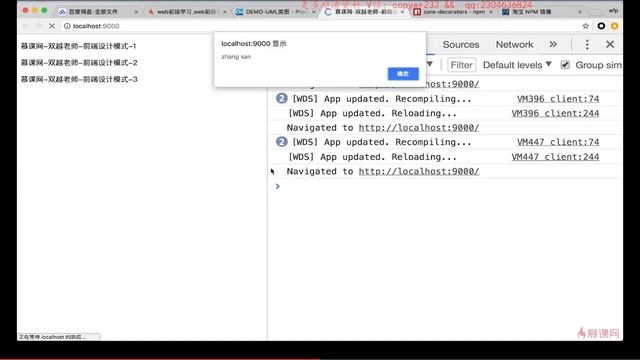Close the DevTools panel
640x360 pixels.
[610, 44]
